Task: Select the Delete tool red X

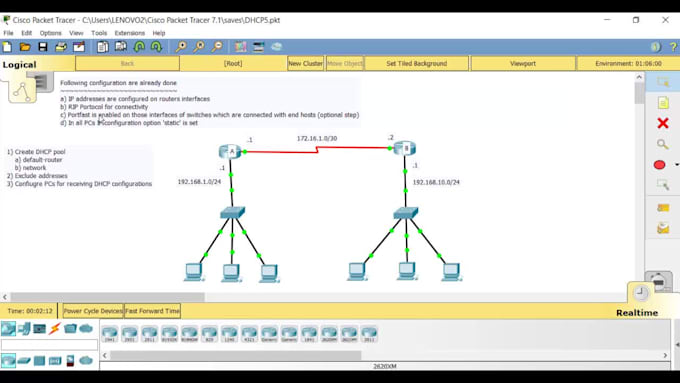Action: coord(663,123)
